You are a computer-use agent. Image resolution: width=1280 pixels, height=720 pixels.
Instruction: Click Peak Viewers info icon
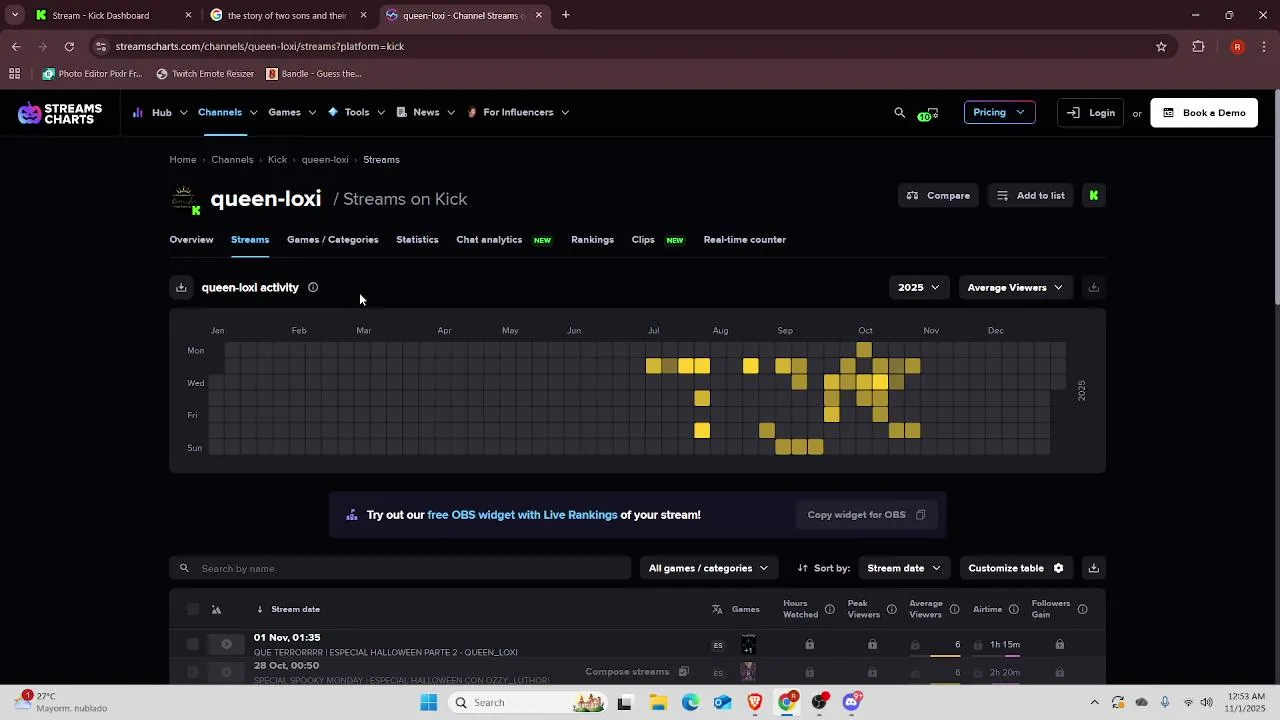[x=891, y=609]
